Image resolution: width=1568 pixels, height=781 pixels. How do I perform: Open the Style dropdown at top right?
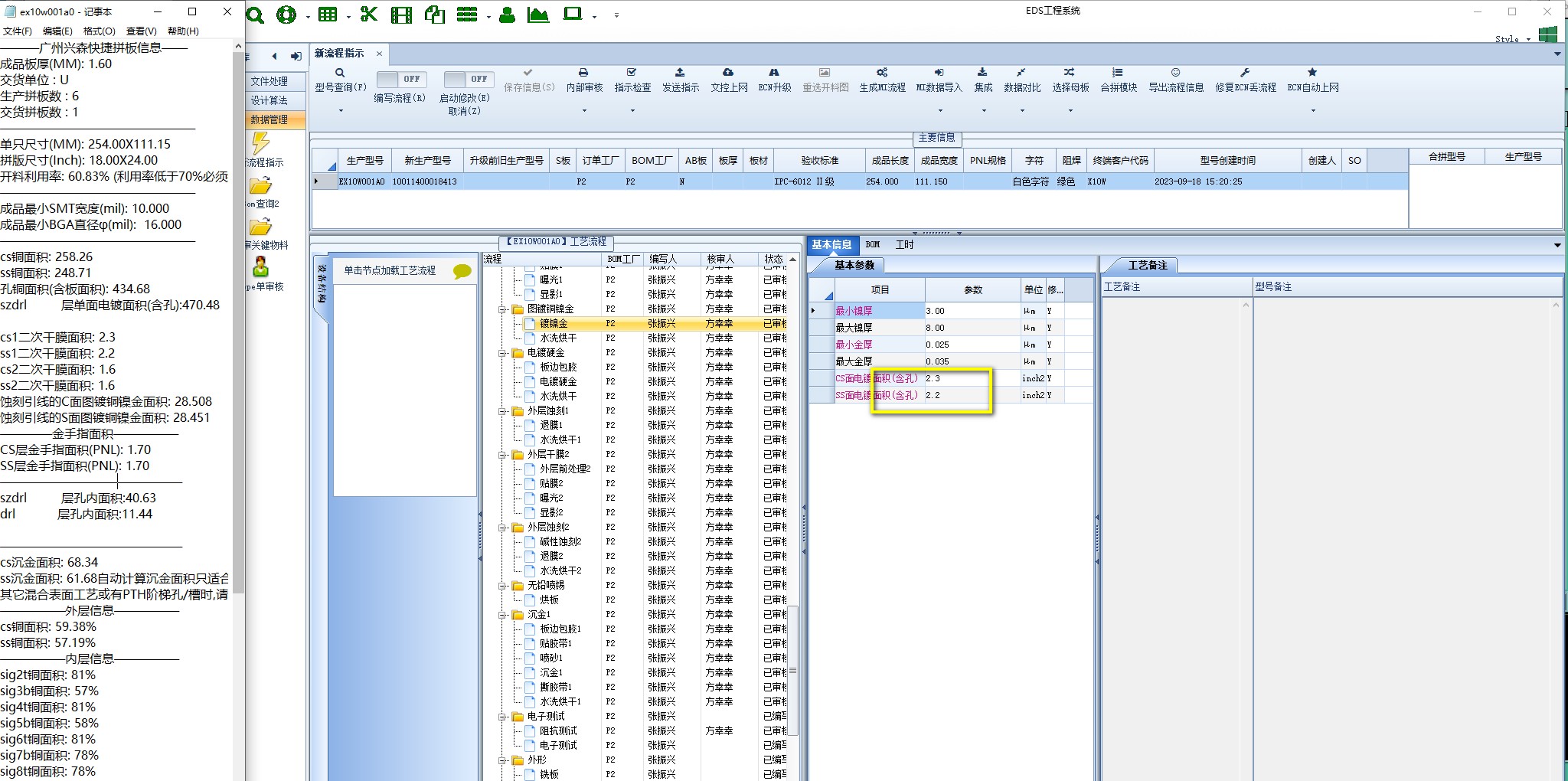coord(1512,39)
